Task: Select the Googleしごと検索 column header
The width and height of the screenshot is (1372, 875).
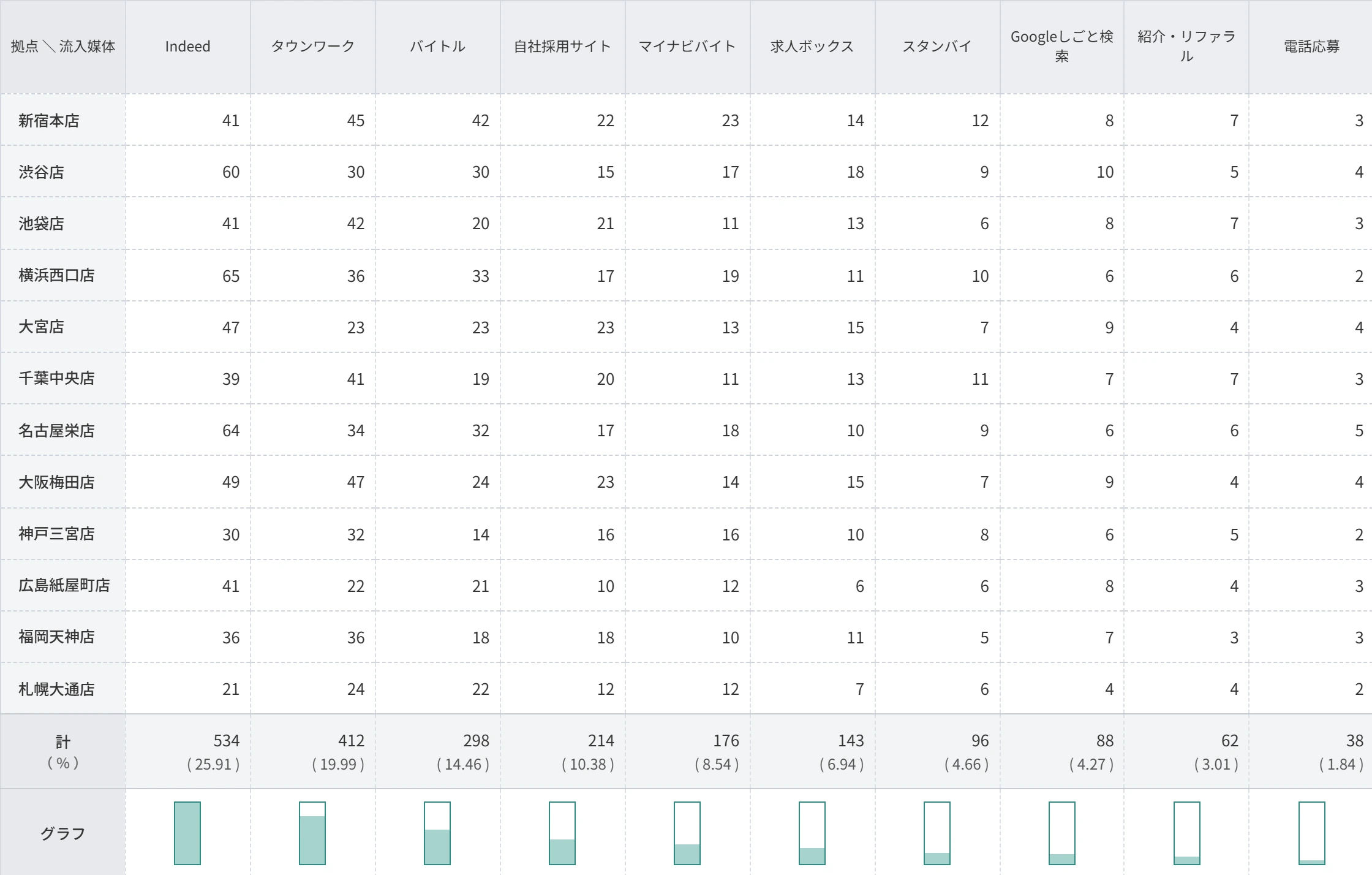Action: point(1062,47)
